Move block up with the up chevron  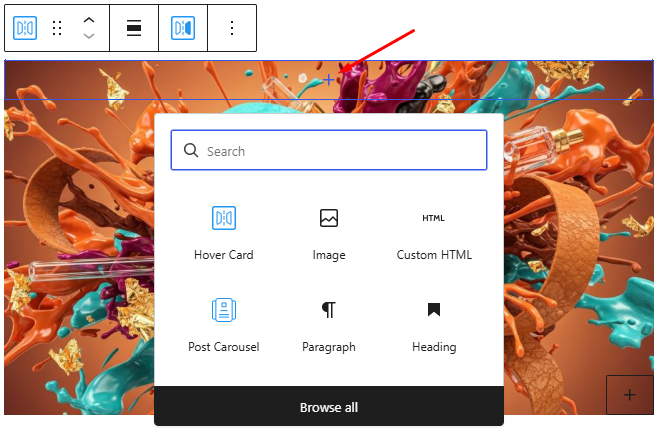coord(89,20)
